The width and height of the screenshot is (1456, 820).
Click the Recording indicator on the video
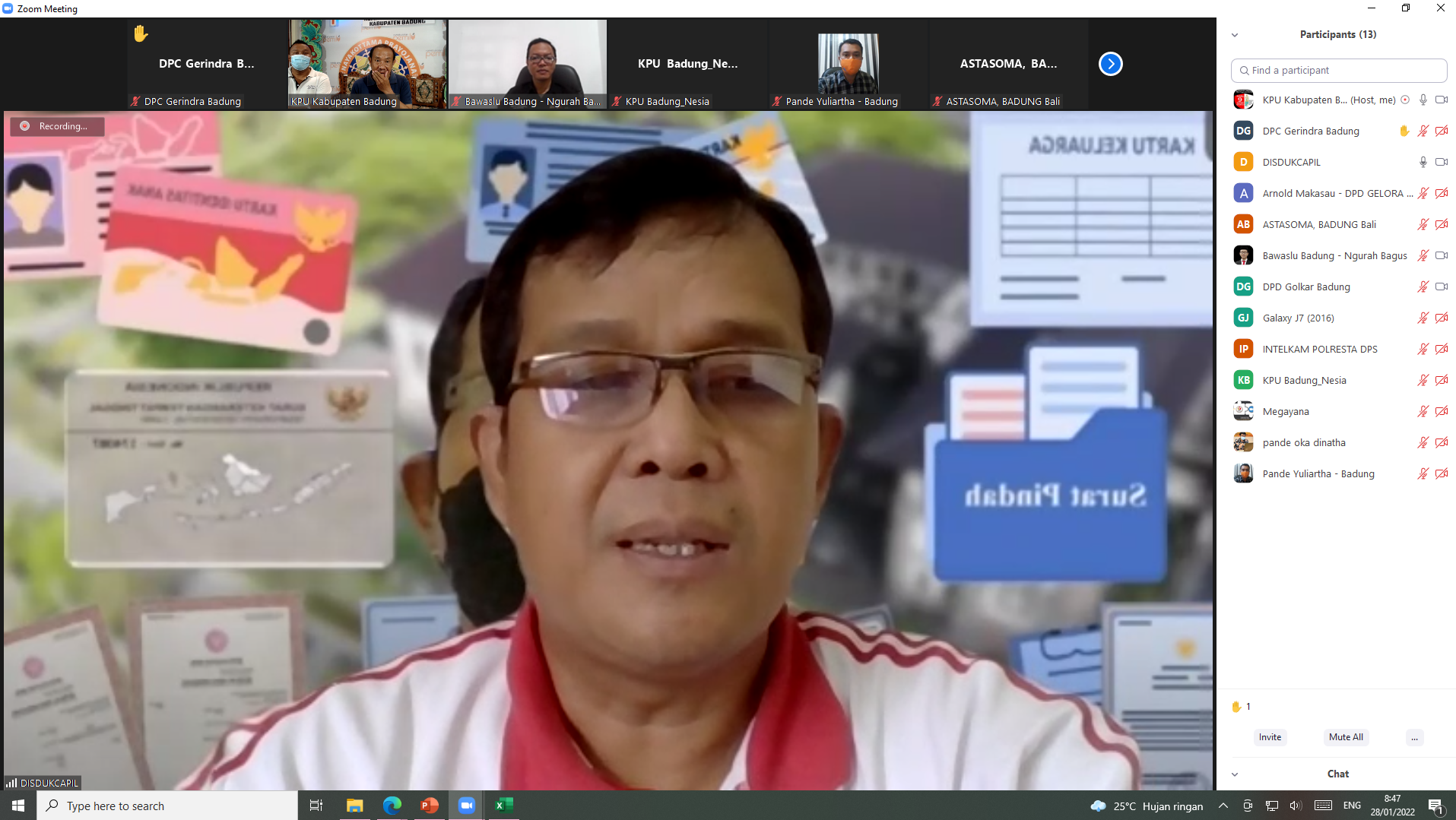[x=56, y=126]
